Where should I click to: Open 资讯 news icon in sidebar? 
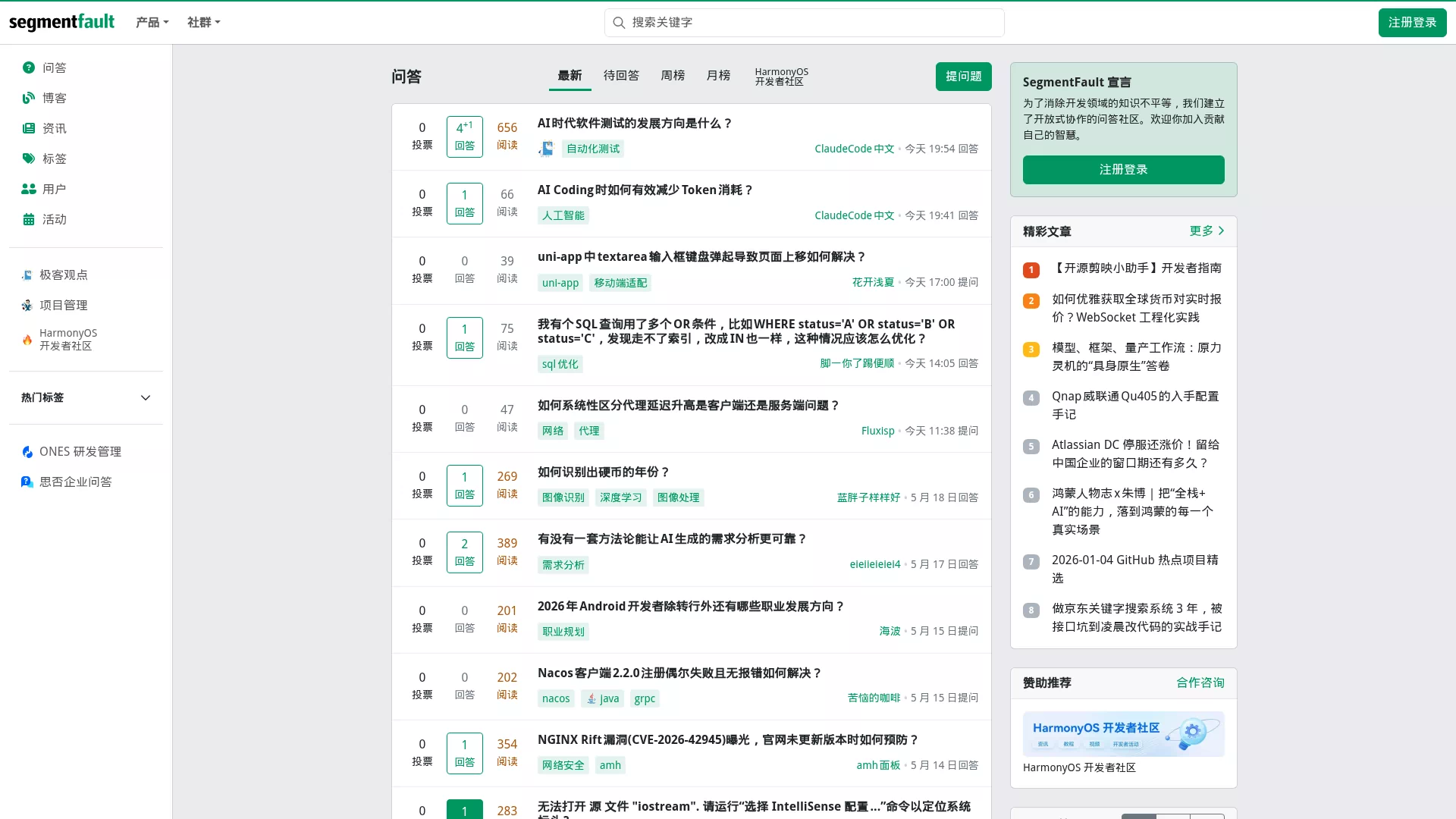click(x=29, y=128)
